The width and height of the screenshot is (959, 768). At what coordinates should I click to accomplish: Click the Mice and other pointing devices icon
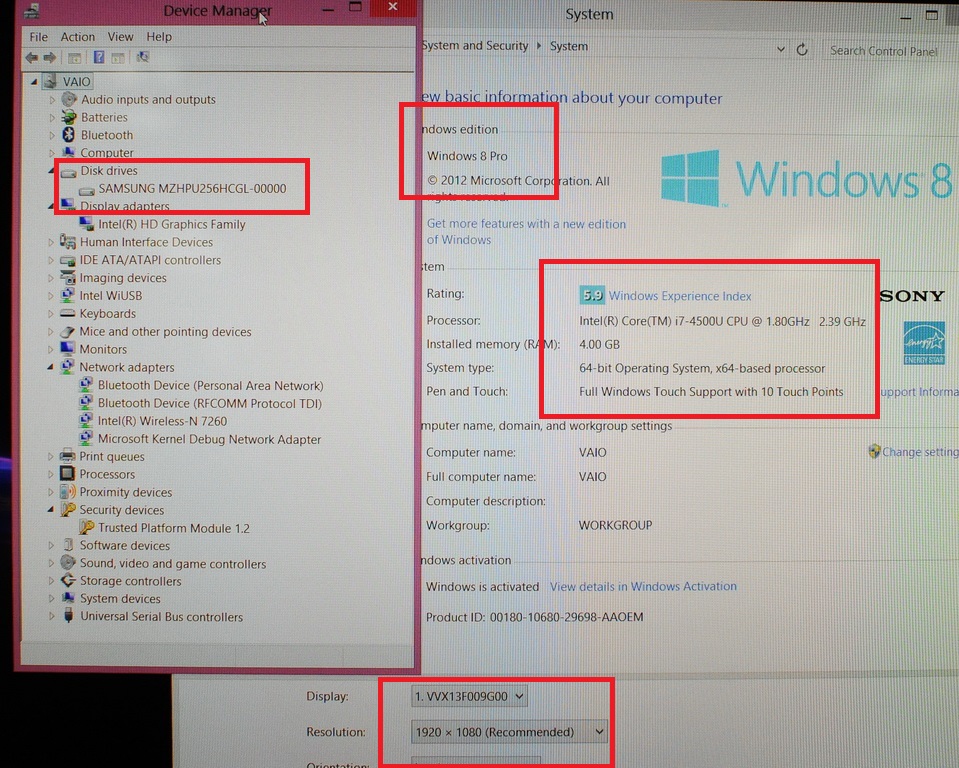coord(67,331)
